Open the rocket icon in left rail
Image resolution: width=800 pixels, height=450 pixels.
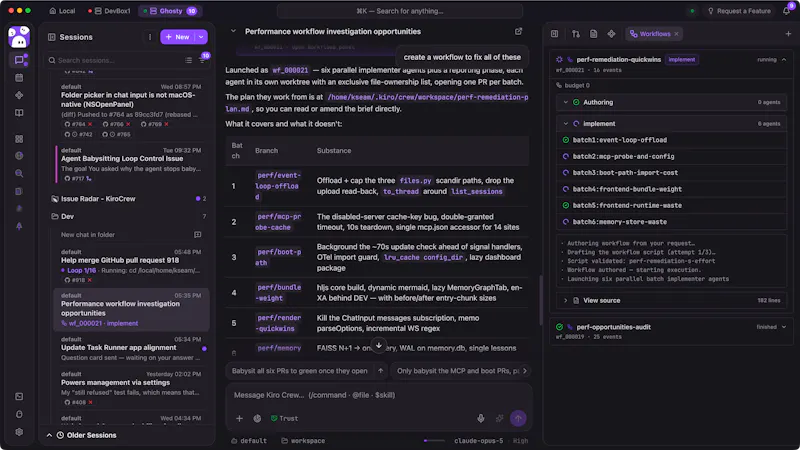19,226
